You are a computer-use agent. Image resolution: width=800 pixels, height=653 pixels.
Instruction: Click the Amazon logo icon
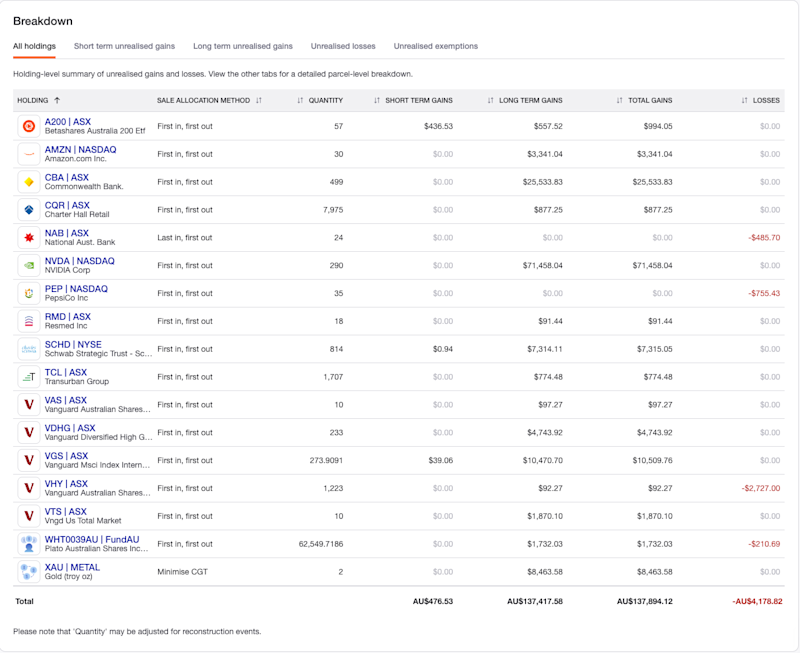29,154
